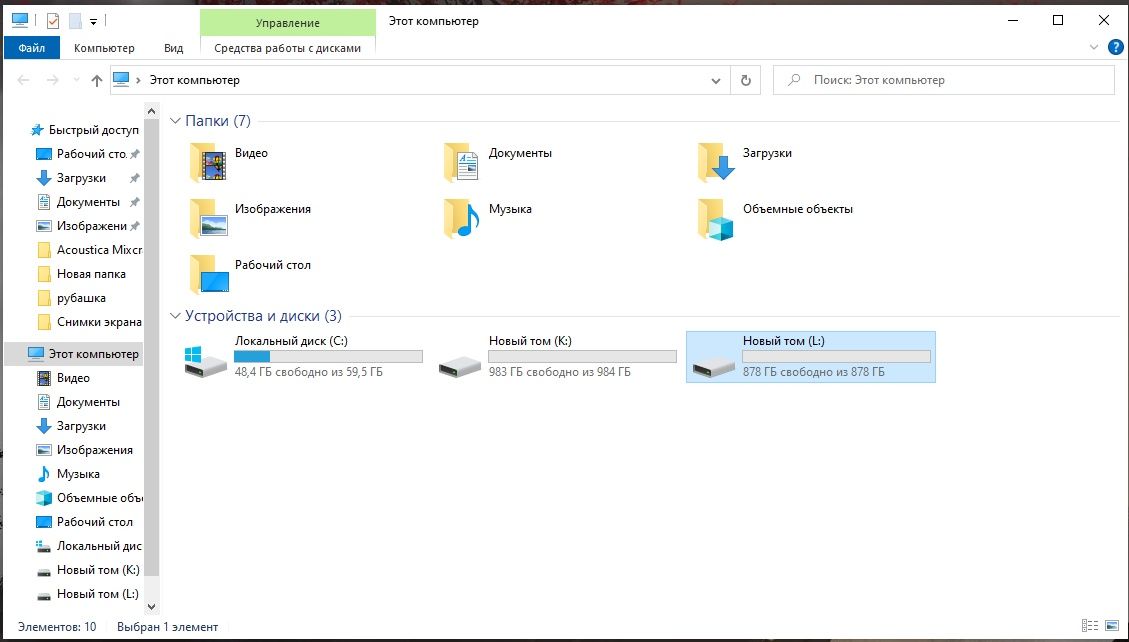
Task: Open the Customize Quick Access Toolbar dropdown
Action: (x=94, y=22)
